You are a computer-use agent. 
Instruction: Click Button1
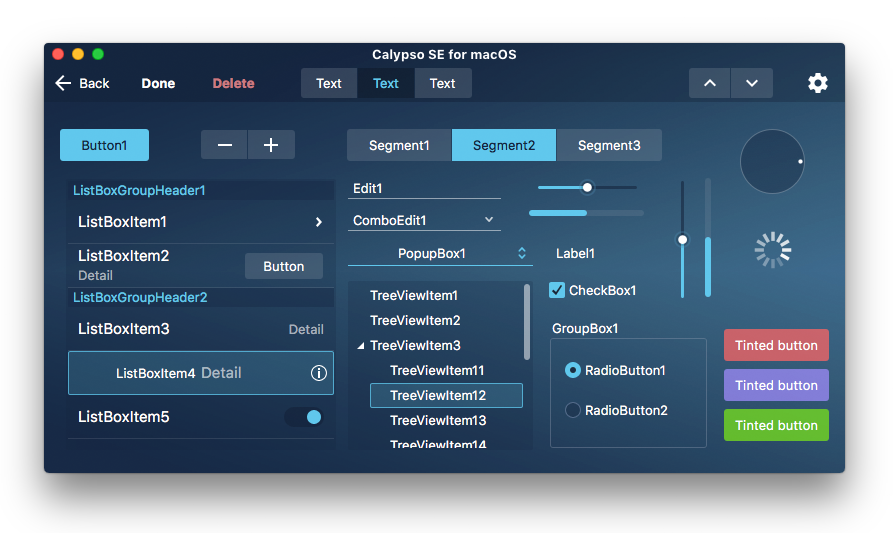(x=104, y=145)
